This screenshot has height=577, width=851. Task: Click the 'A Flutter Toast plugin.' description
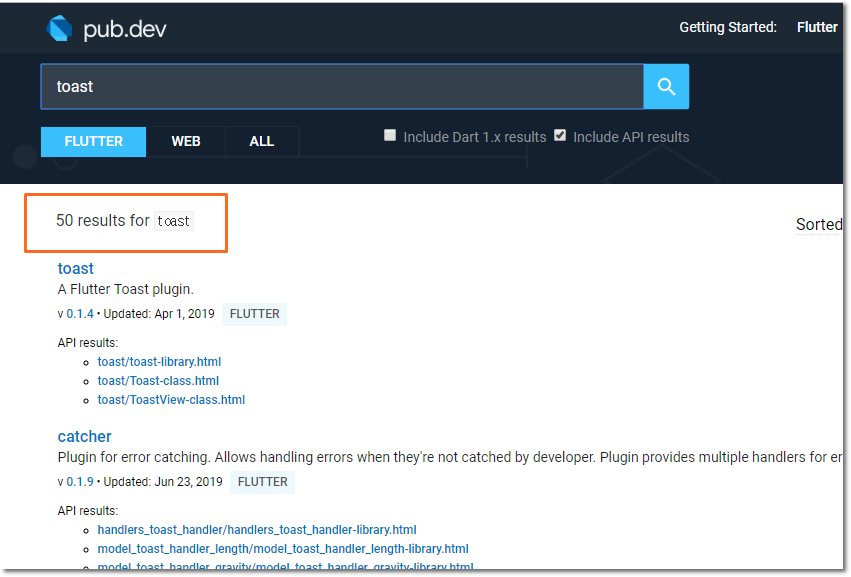click(x=125, y=289)
